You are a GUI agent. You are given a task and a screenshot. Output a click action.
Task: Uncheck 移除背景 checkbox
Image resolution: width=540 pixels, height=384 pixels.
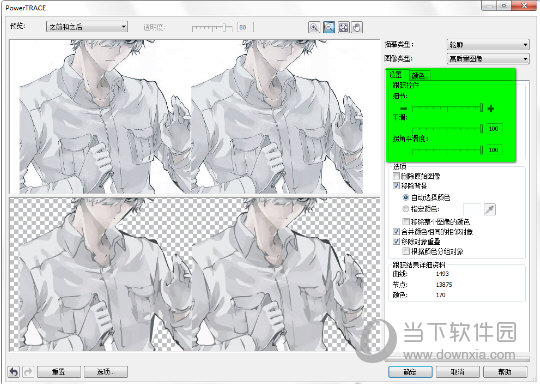396,186
